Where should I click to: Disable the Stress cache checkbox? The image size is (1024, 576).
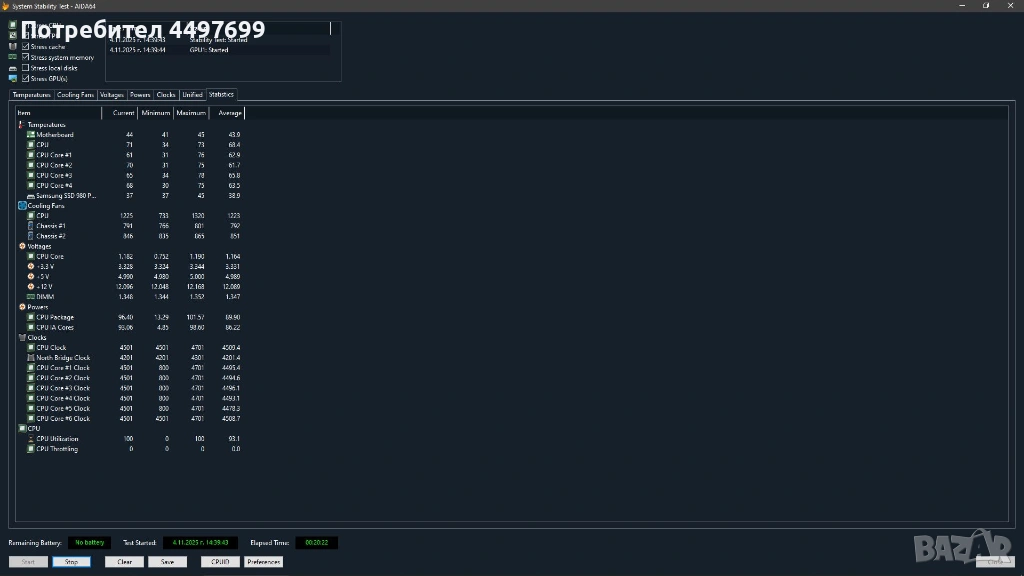26,47
